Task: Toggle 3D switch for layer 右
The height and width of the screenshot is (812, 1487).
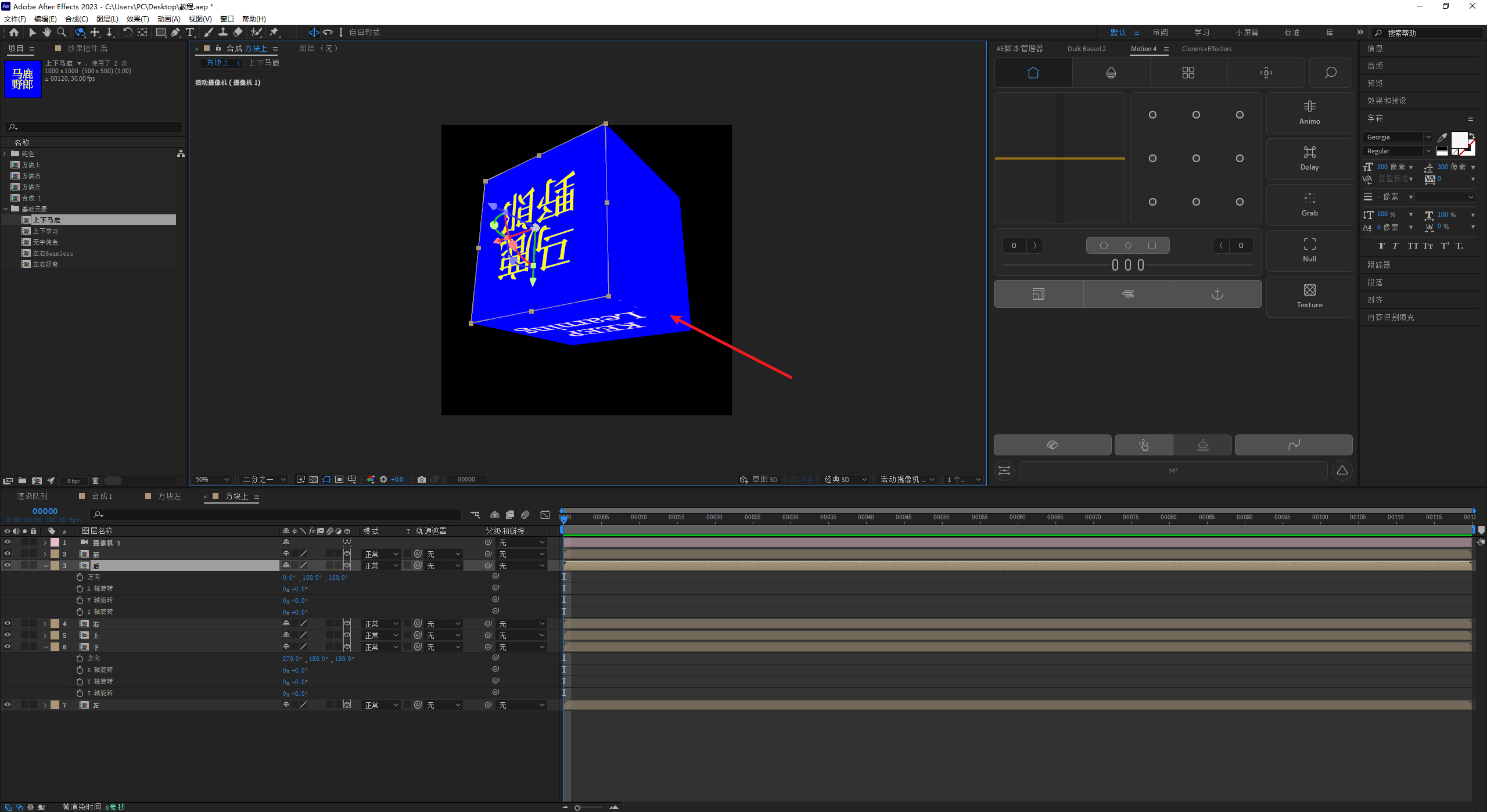Action: [x=347, y=623]
